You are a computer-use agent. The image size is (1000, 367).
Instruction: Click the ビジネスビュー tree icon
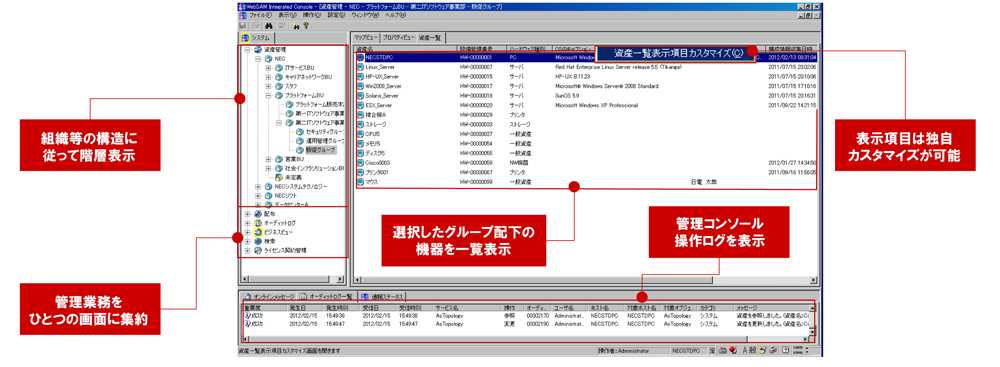tap(258, 232)
